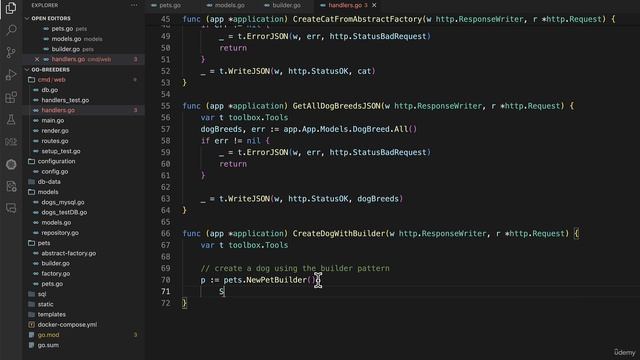
Task: Open setup_test.go in the file tree
Action: pyautogui.click(x=61, y=151)
